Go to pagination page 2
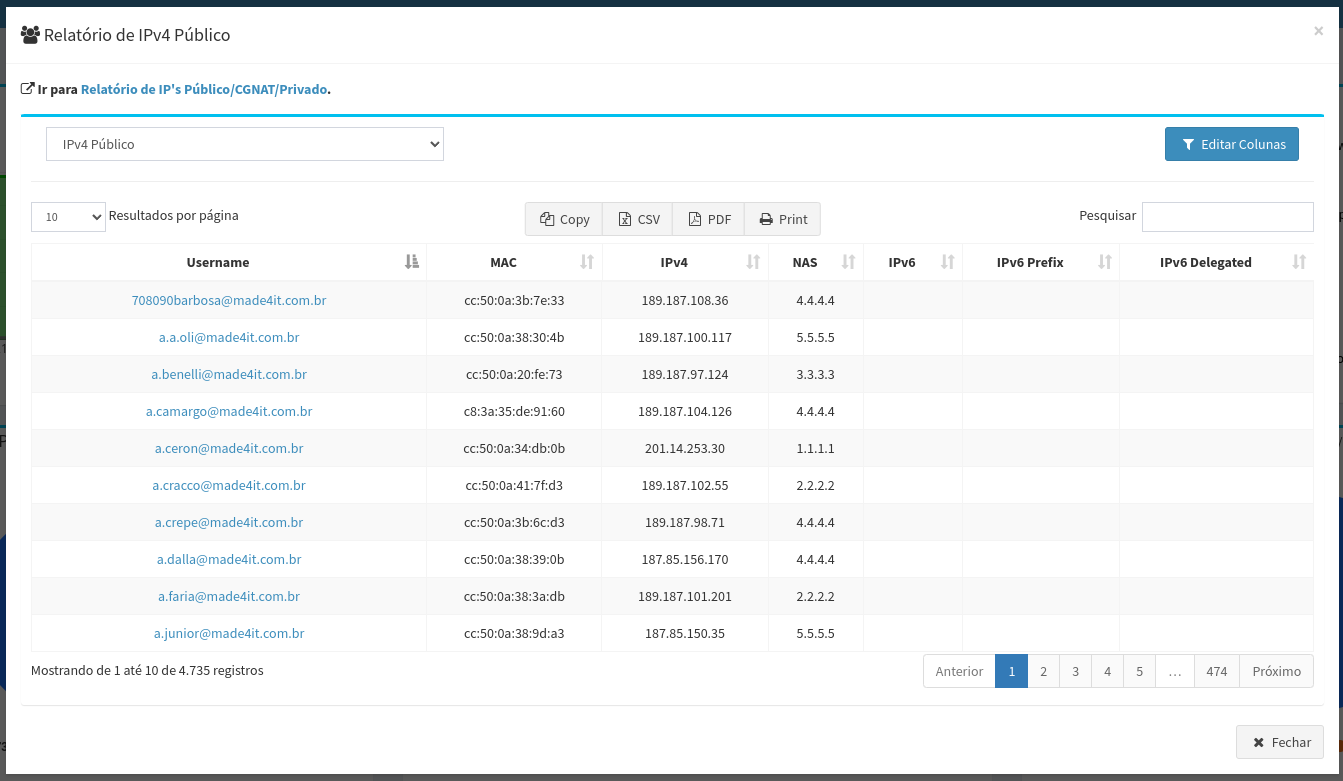Screen dimensions: 1343x781 point(1043,671)
